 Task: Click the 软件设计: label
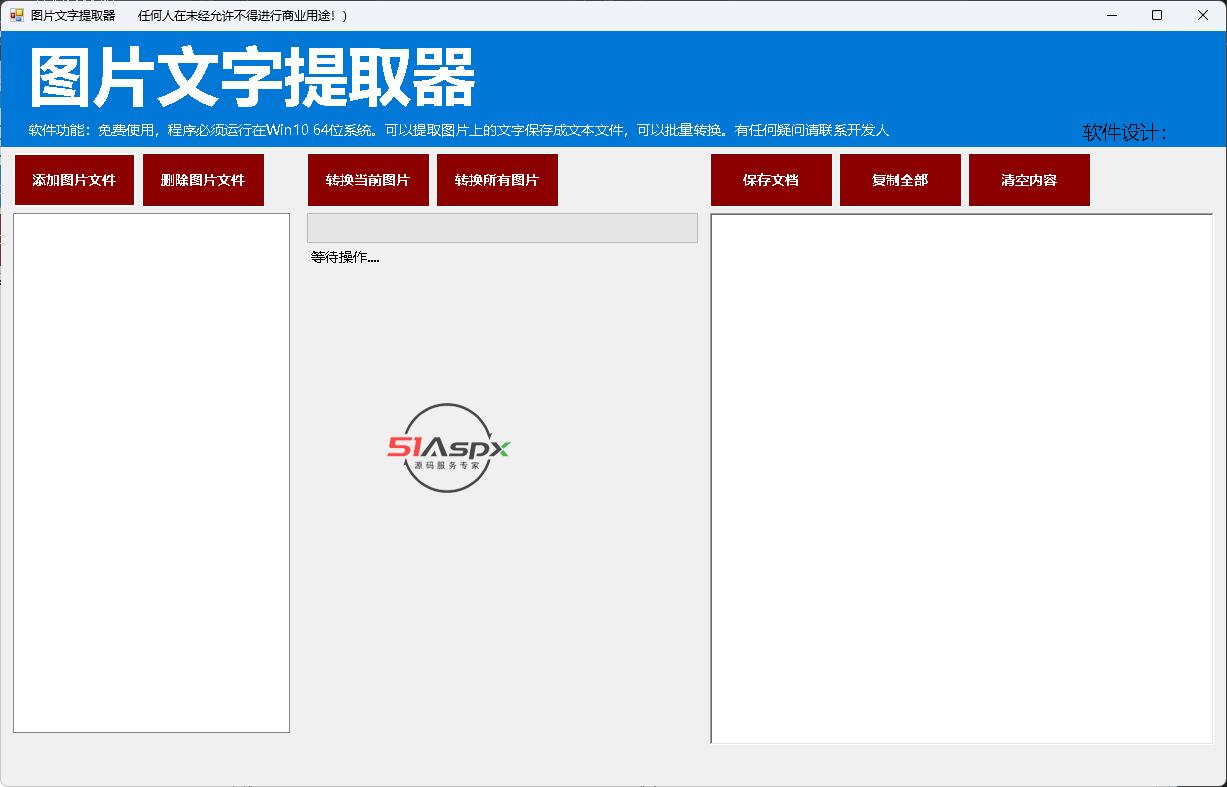pos(1125,132)
